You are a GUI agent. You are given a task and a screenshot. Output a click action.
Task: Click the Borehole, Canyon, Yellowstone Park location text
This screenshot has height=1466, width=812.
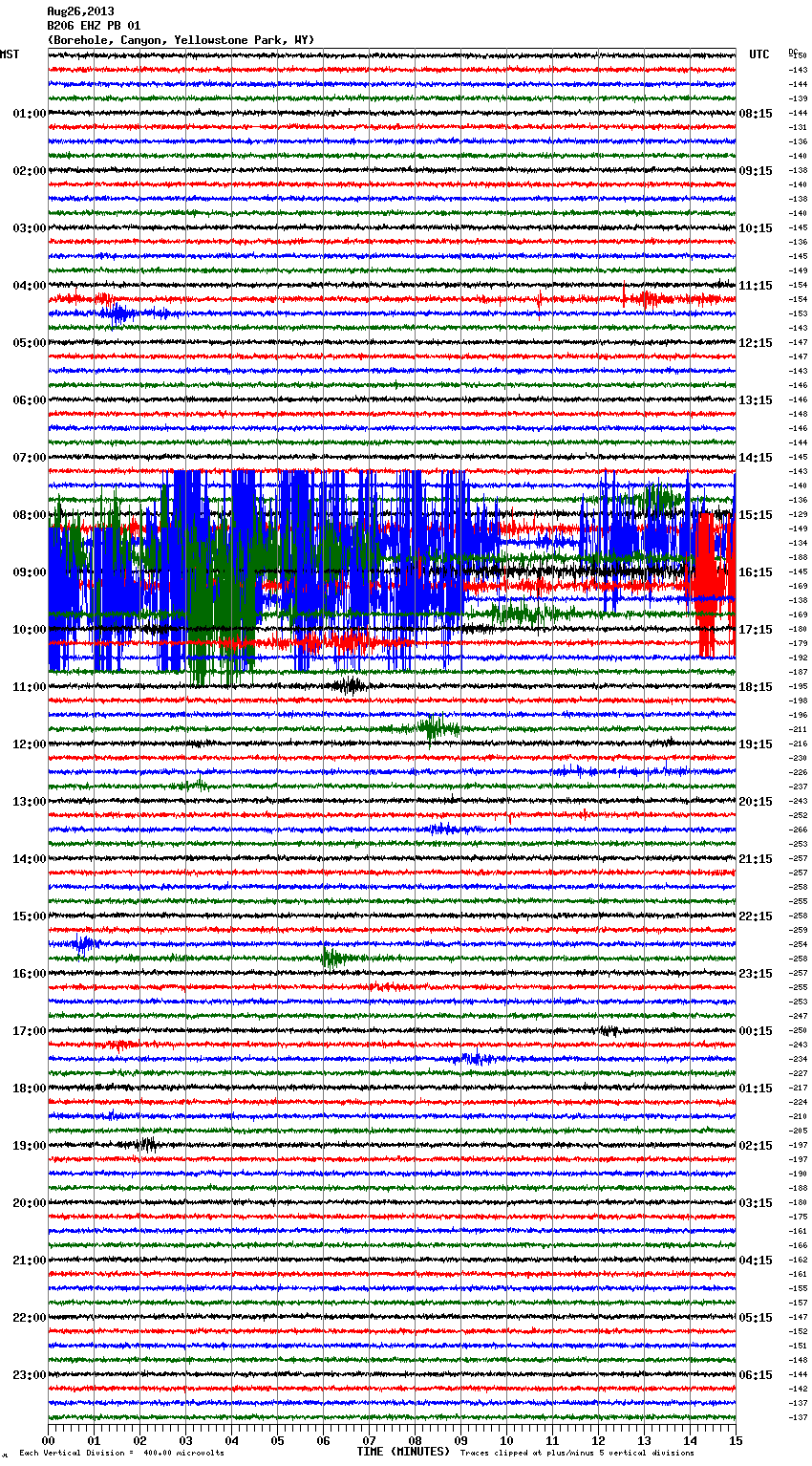coord(181,40)
